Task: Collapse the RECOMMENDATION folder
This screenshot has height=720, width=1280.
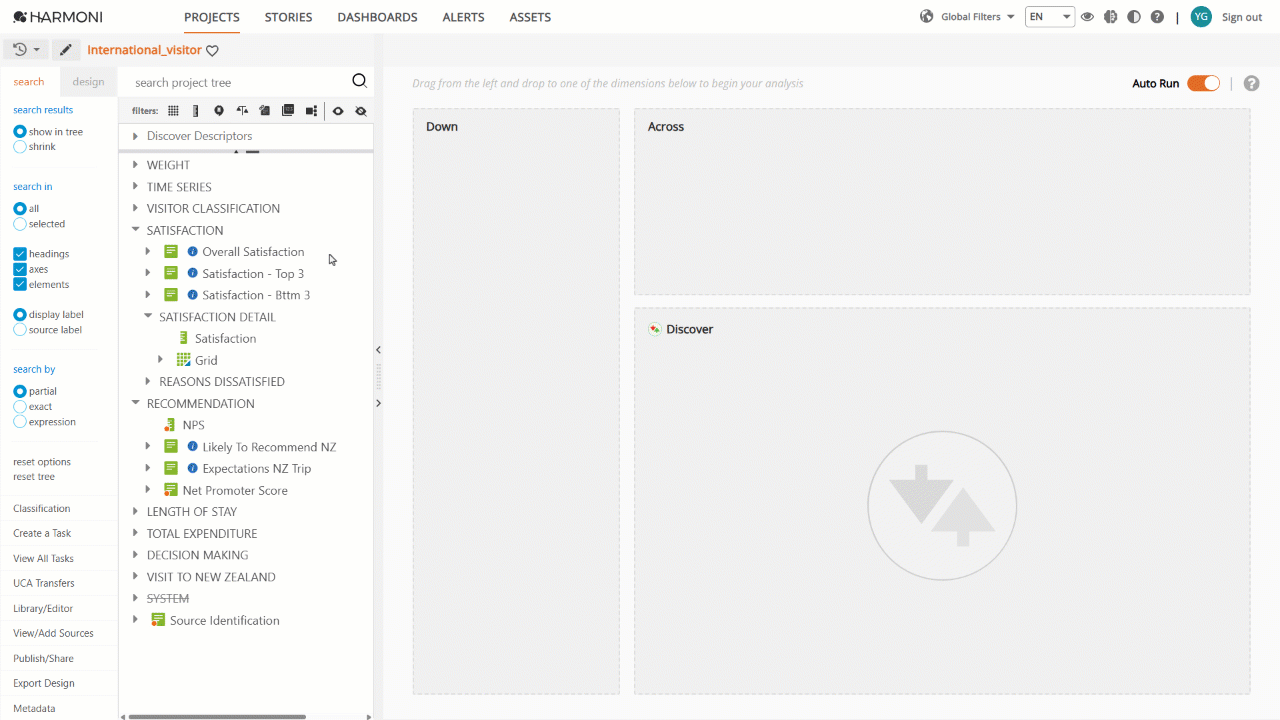Action: [x=135, y=404]
